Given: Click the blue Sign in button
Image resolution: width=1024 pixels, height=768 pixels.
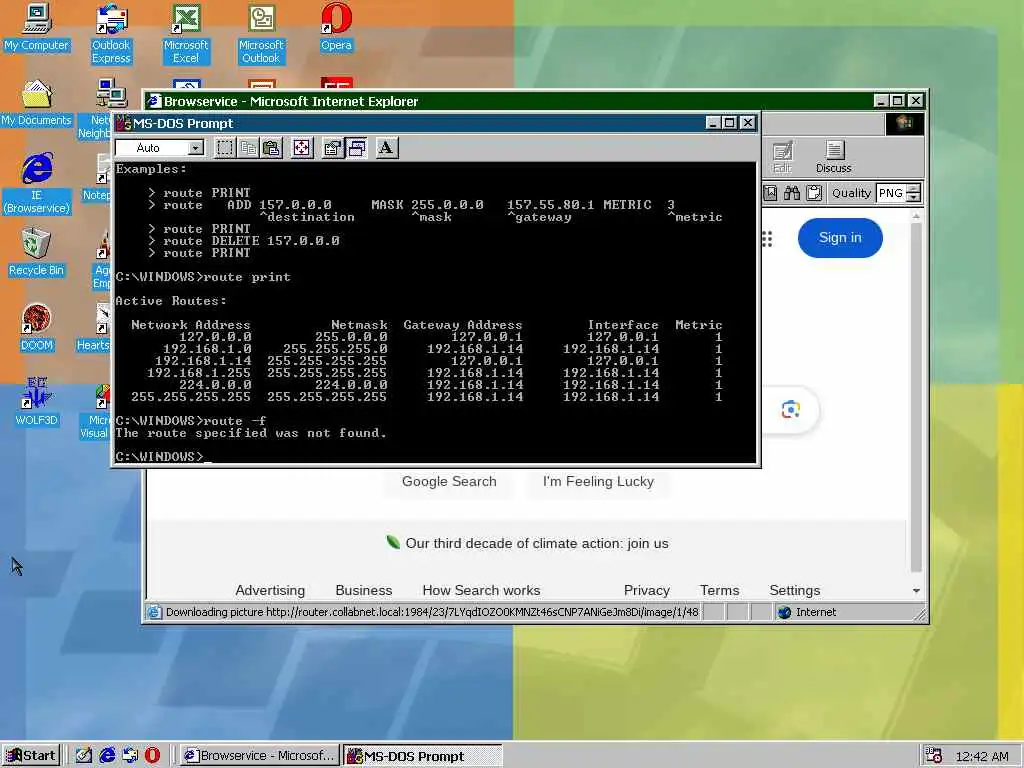Looking at the screenshot, I should [840, 238].
